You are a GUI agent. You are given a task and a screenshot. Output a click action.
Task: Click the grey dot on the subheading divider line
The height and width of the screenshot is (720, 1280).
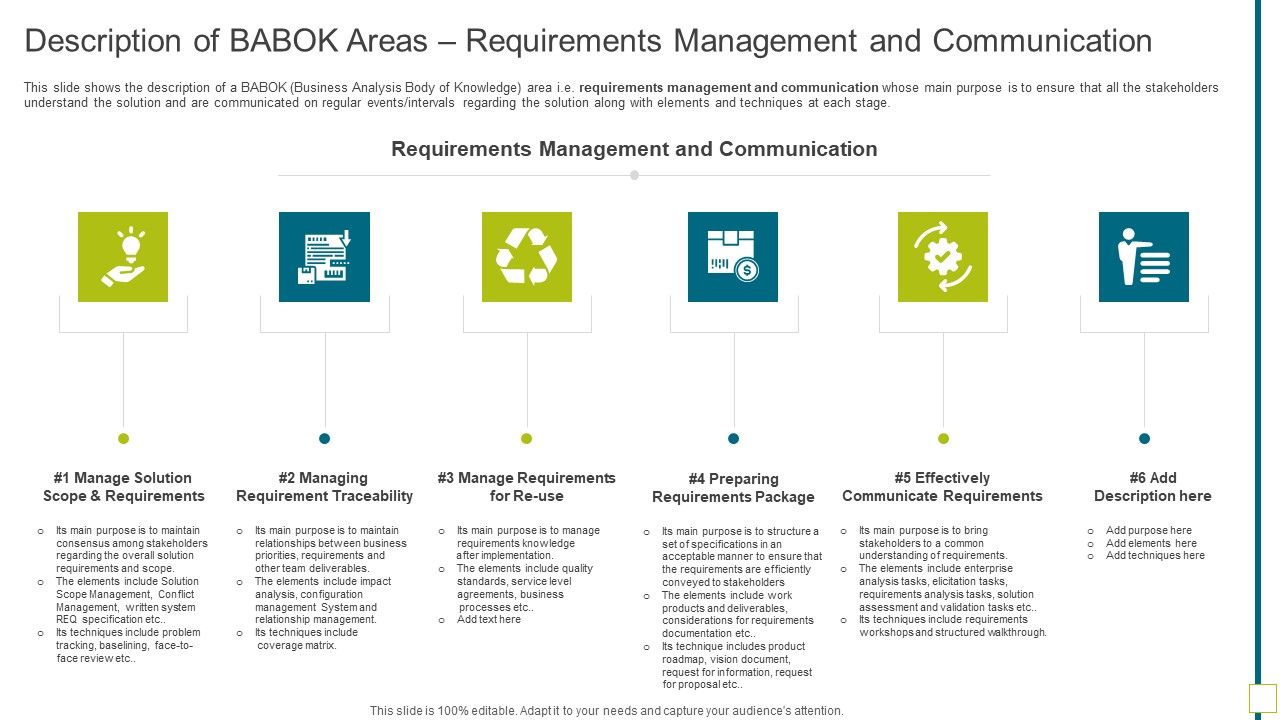pyautogui.click(x=634, y=175)
